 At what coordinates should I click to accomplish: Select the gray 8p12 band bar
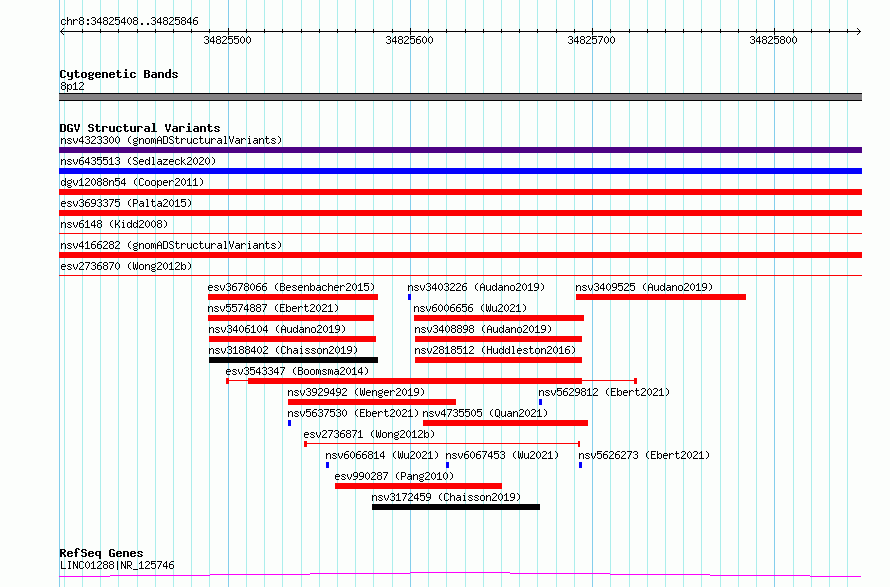pyautogui.click(x=460, y=97)
